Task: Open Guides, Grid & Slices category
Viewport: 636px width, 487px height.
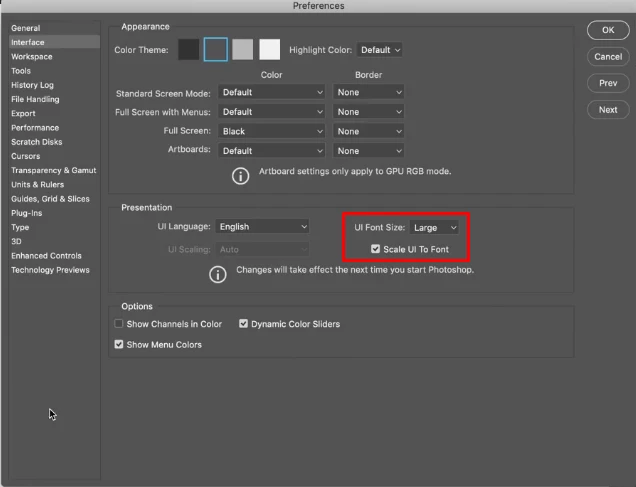Action: coord(54,198)
